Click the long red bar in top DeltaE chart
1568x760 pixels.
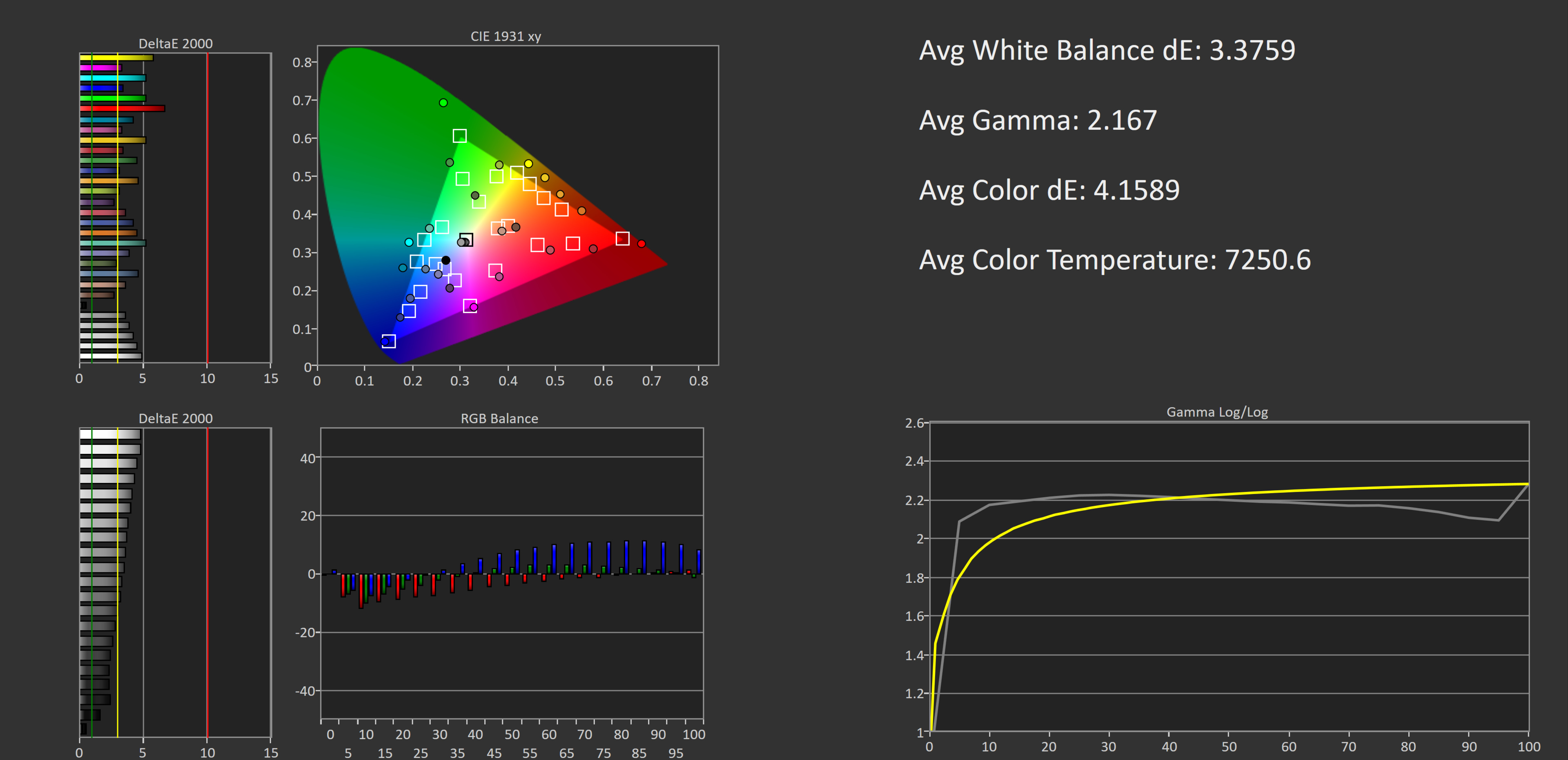[122, 108]
